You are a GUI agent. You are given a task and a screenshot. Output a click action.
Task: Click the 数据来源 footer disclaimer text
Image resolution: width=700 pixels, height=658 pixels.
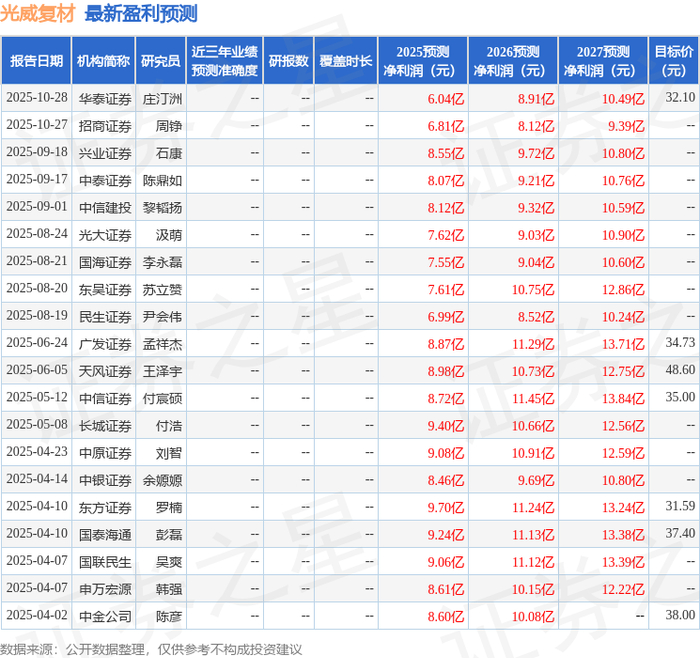tap(151, 650)
